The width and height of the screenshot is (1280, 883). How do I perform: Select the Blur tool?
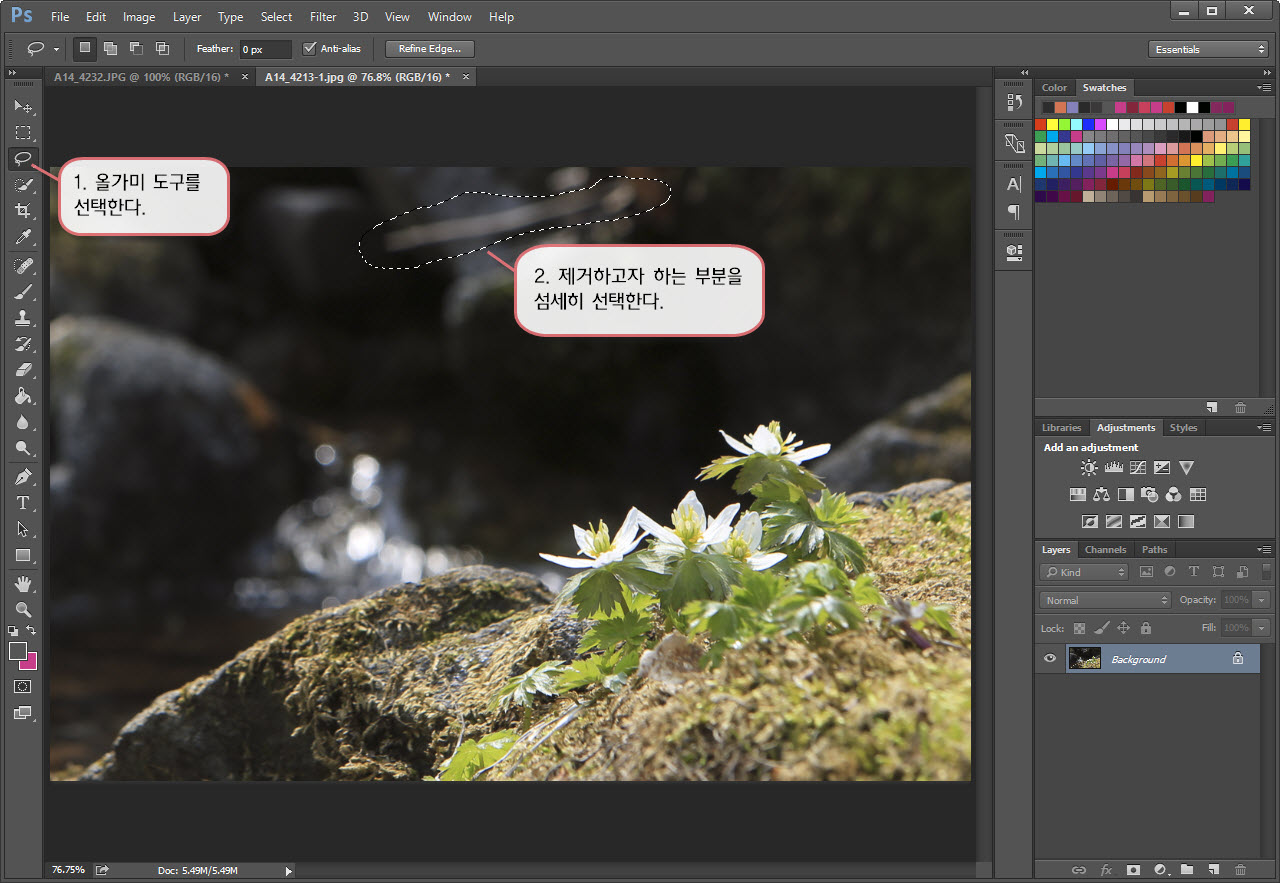pyautogui.click(x=23, y=422)
